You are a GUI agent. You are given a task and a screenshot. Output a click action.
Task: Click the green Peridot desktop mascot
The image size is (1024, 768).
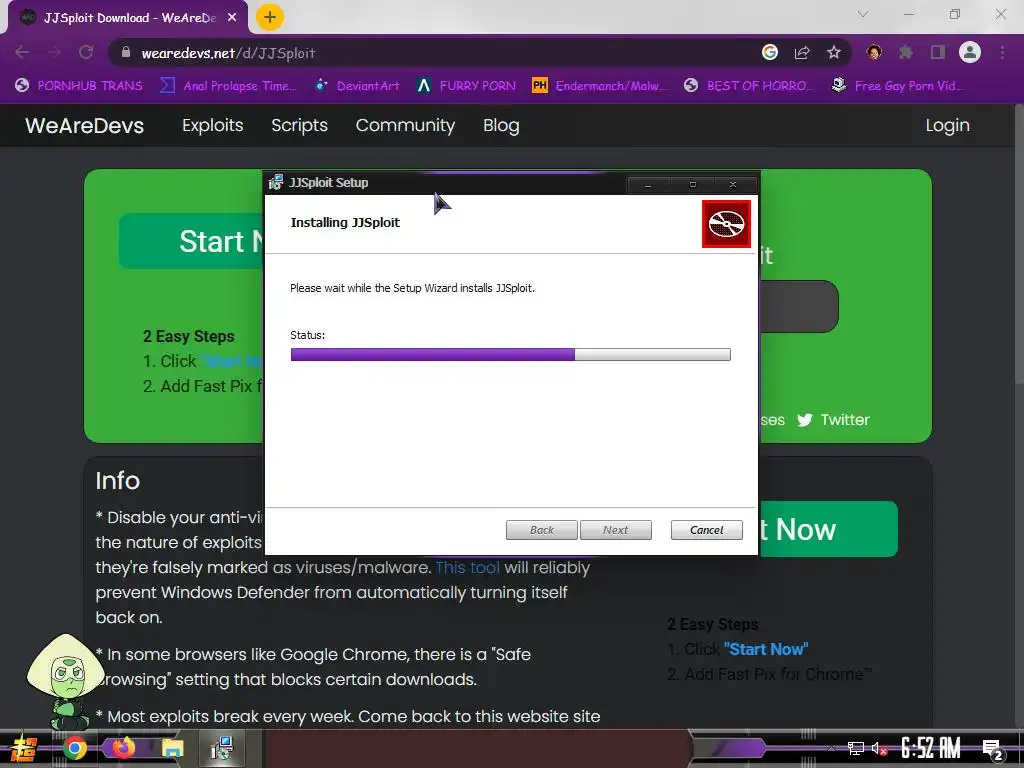click(65, 682)
